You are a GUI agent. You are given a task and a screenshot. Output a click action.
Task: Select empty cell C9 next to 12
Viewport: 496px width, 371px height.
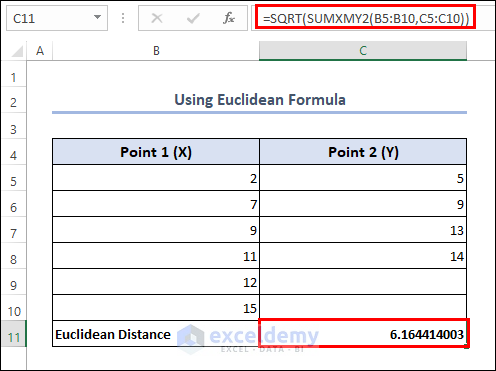(x=363, y=282)
